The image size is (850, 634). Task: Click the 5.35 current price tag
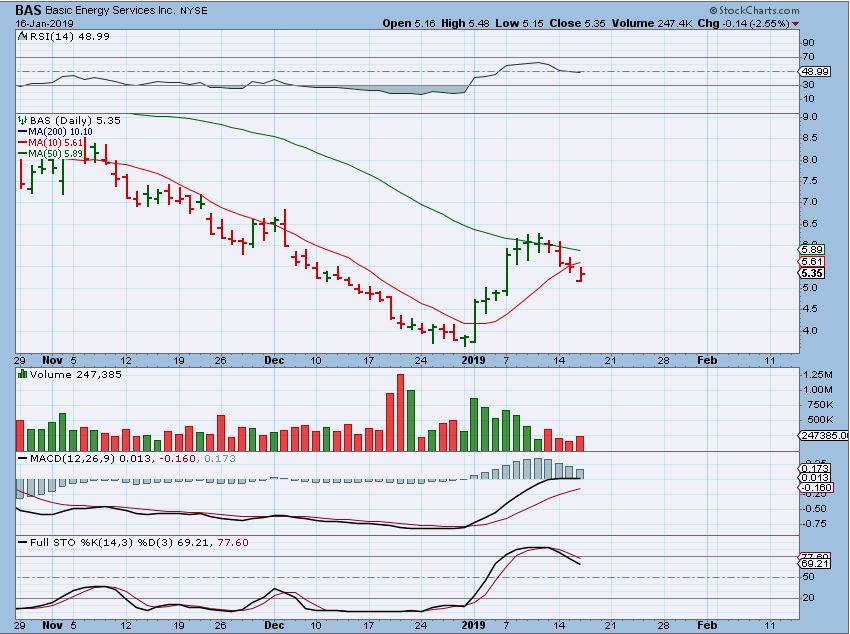811,273
